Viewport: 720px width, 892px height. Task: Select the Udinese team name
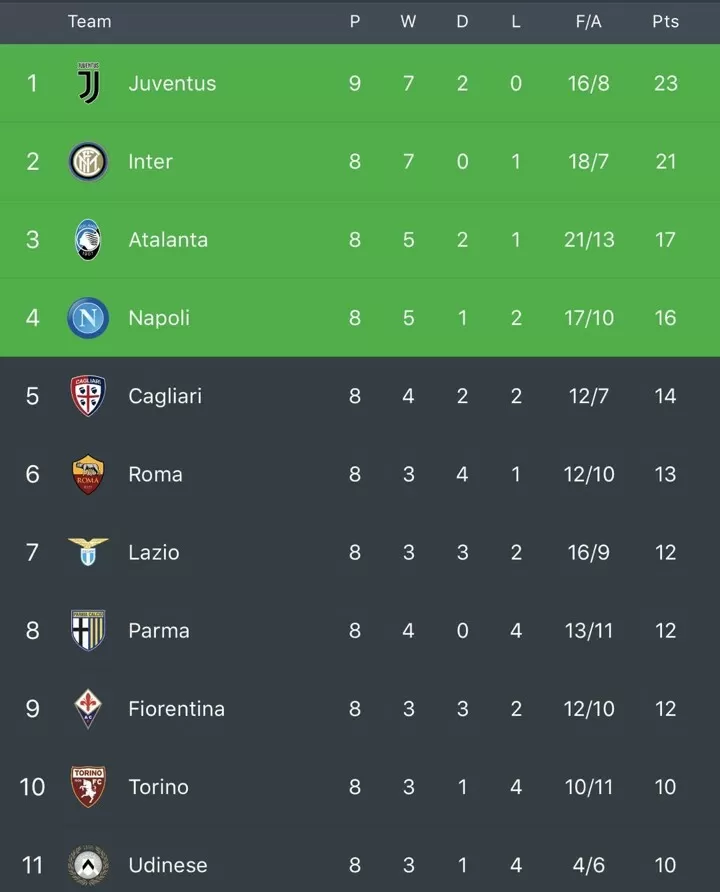pos(168,865)
